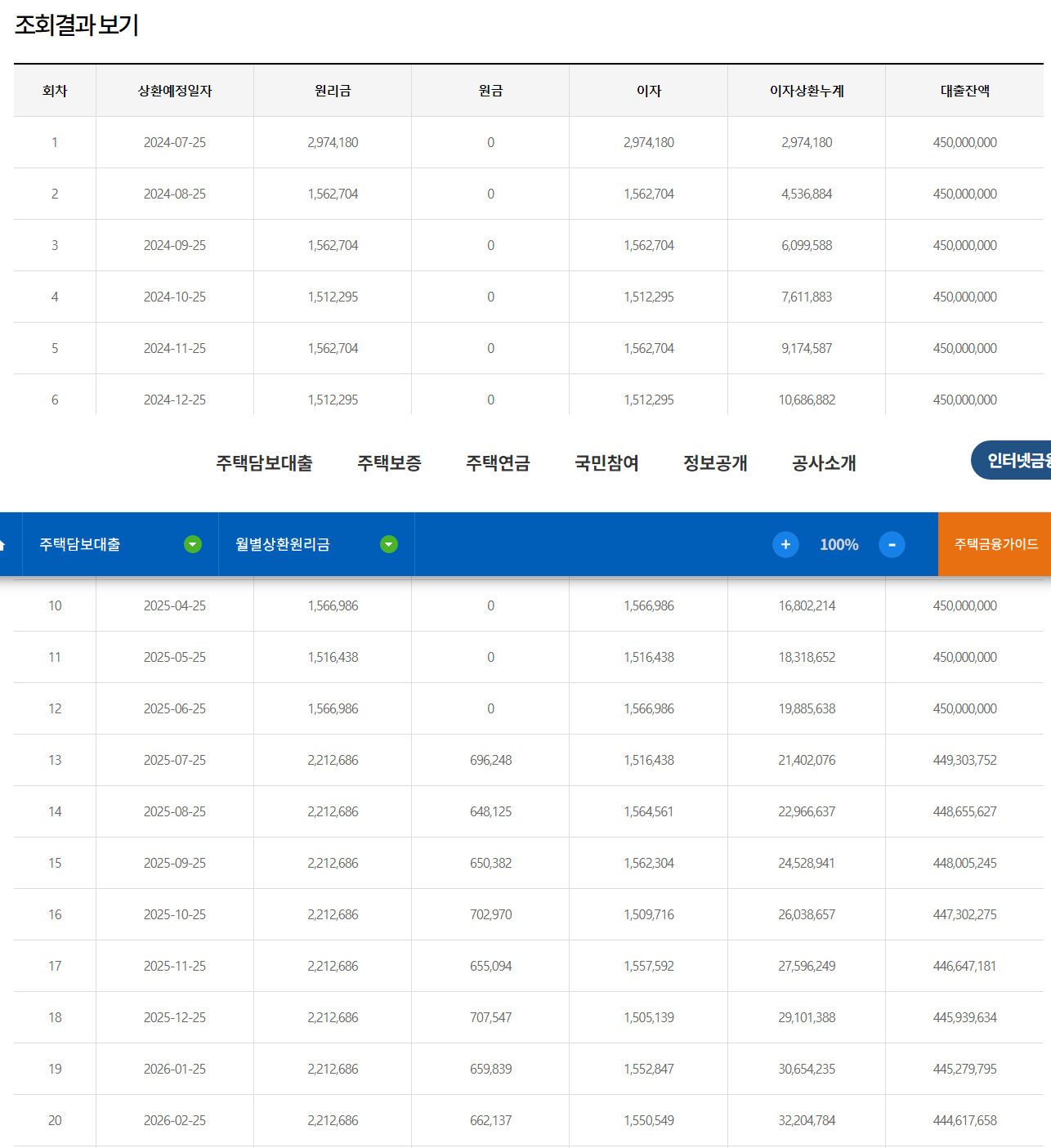Image resolution: width=1051 pixels, height=1148 pixels.
Task: Click cumulative interest value 6,099,588
Action: tap(807, 245)
